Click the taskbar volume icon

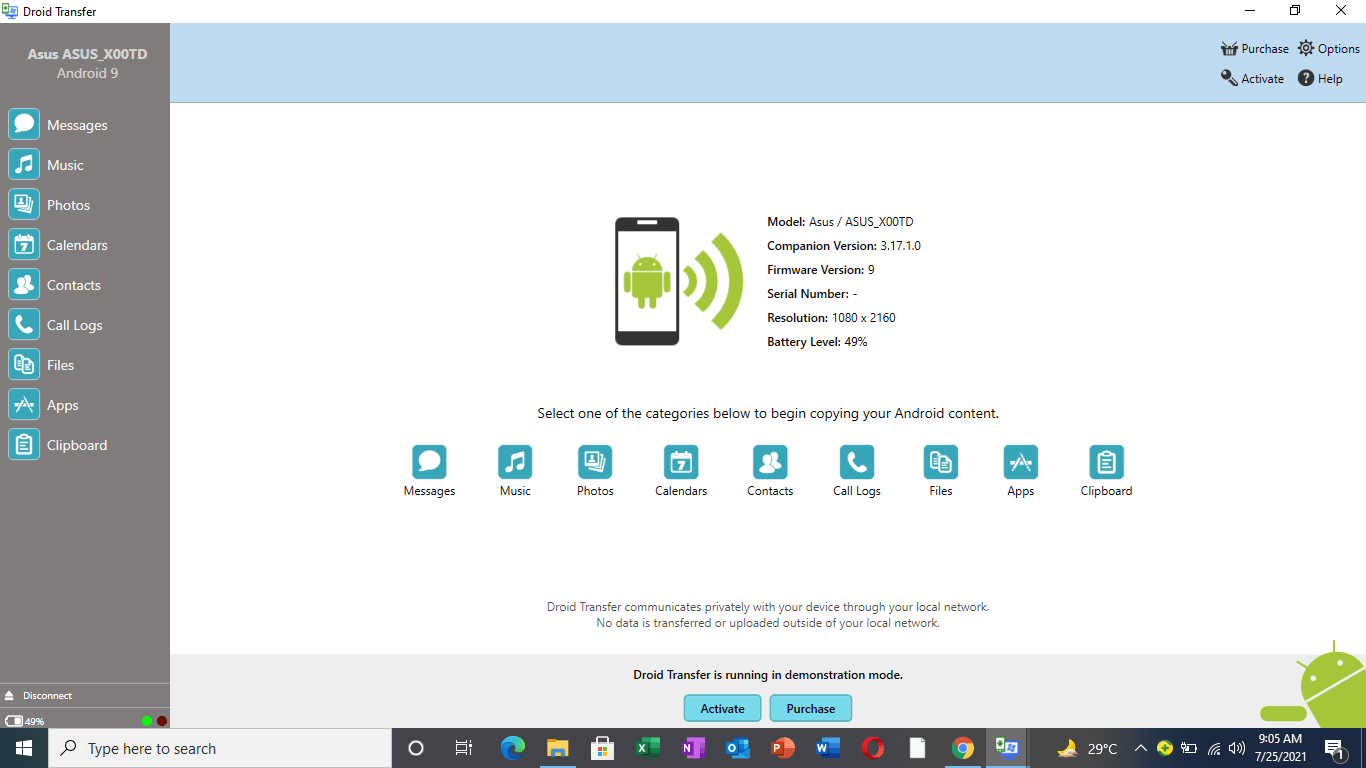coord(1237,748)
